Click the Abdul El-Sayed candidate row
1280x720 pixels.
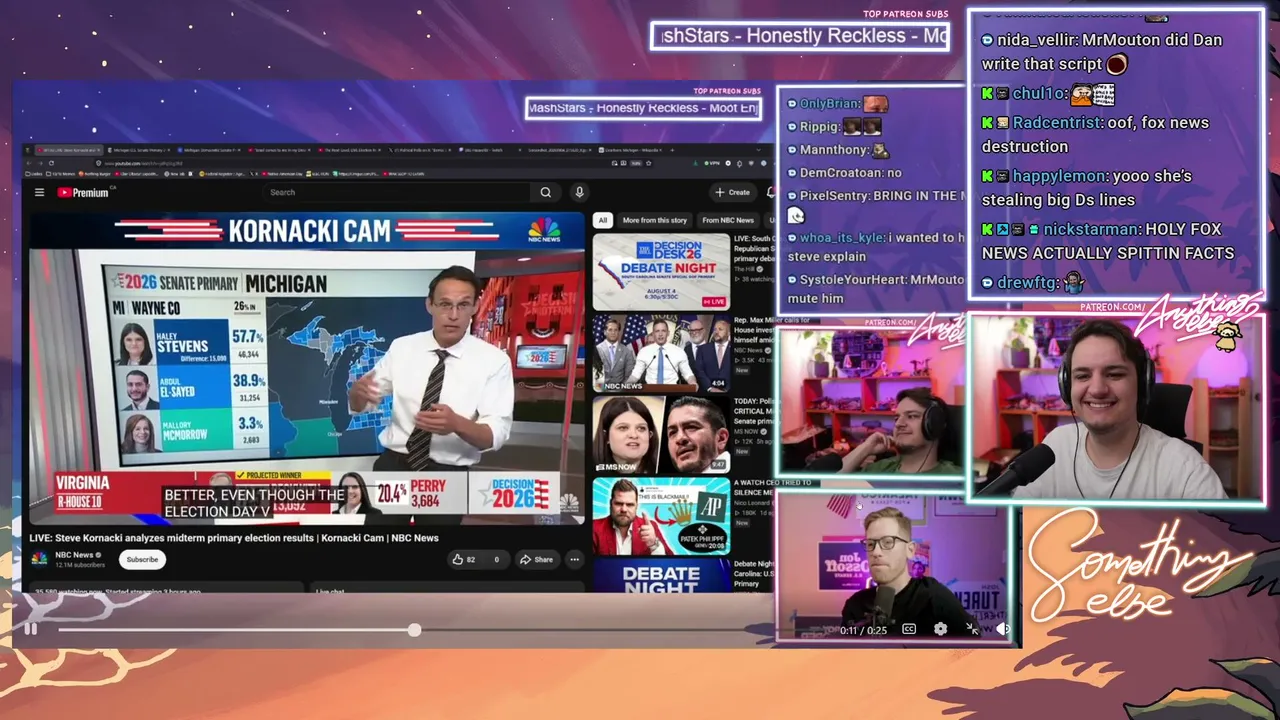[x=190, y=392]
